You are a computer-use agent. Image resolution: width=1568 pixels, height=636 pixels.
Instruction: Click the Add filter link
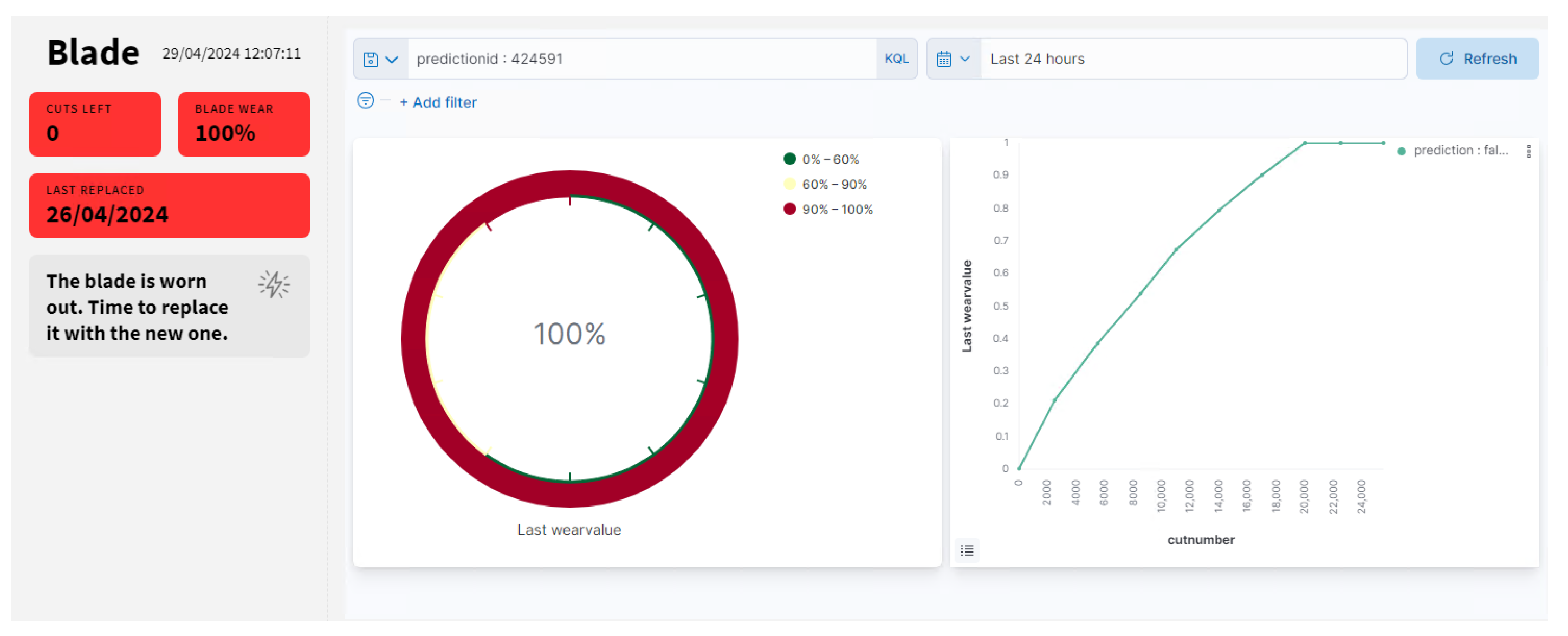[438, 102]
